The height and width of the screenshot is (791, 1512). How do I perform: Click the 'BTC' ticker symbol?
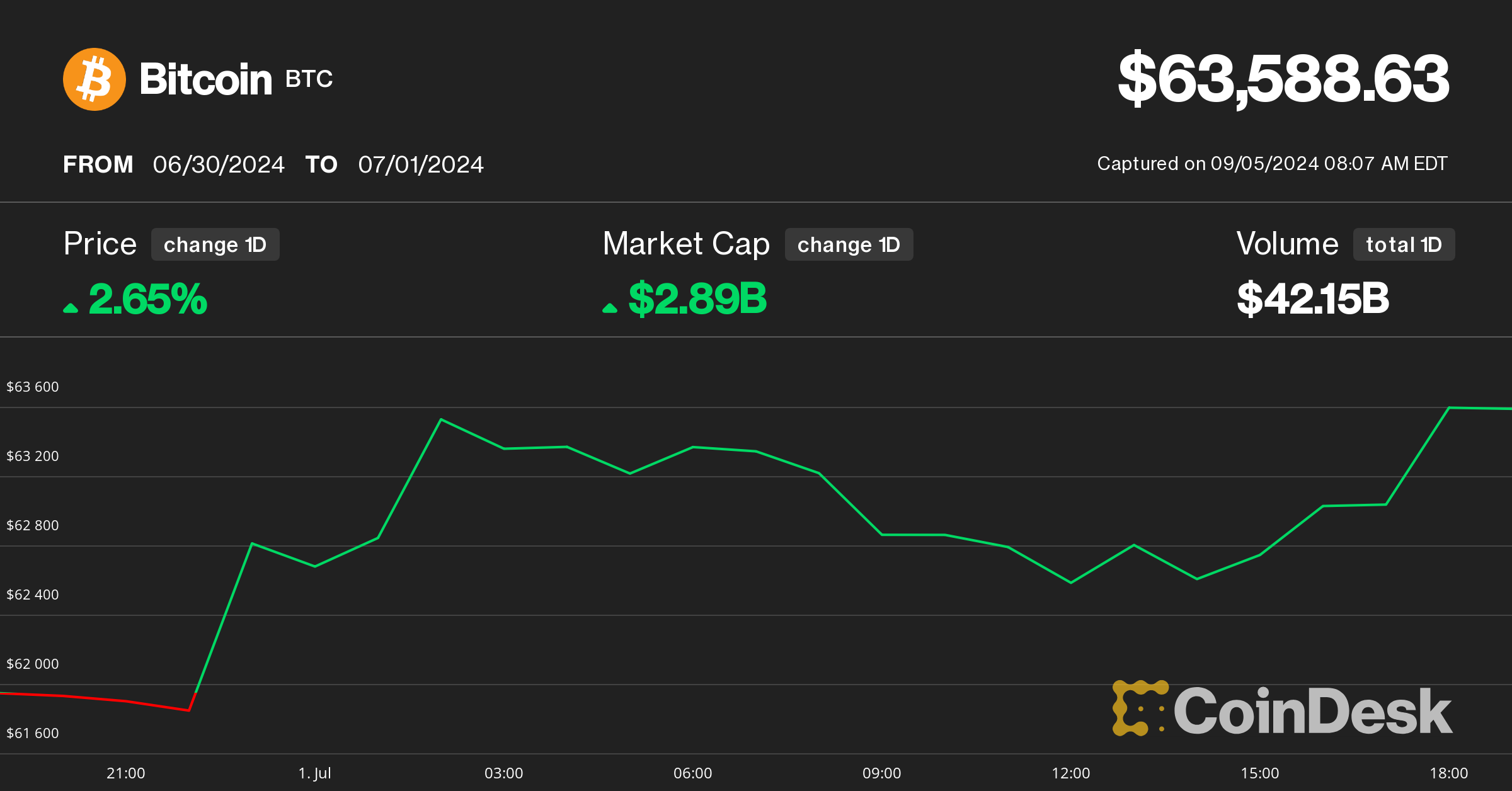tap(309, 79)
